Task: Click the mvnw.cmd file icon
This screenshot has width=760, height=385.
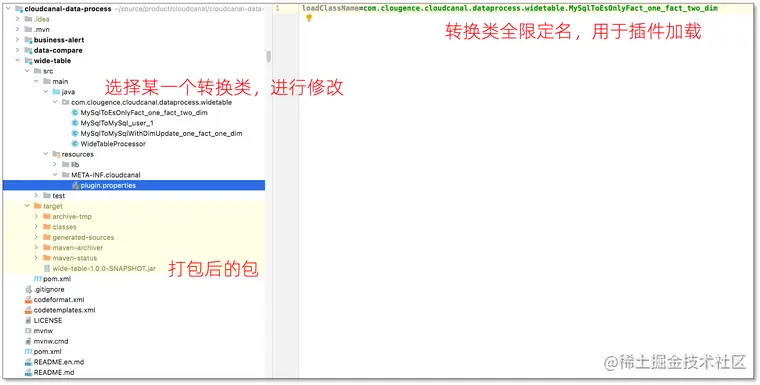Action: (x=28, y=341)
